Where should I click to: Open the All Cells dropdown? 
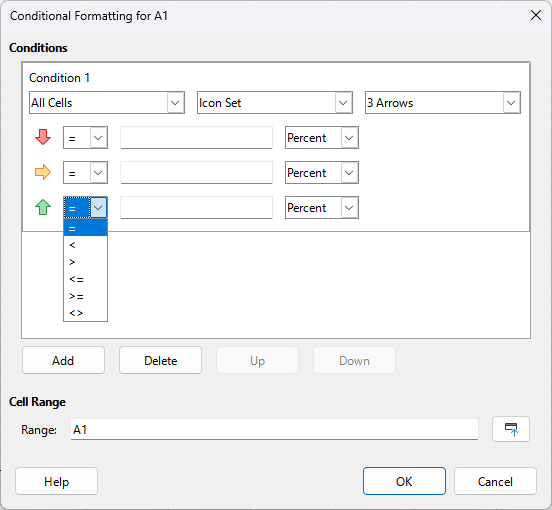click(107, 103)
